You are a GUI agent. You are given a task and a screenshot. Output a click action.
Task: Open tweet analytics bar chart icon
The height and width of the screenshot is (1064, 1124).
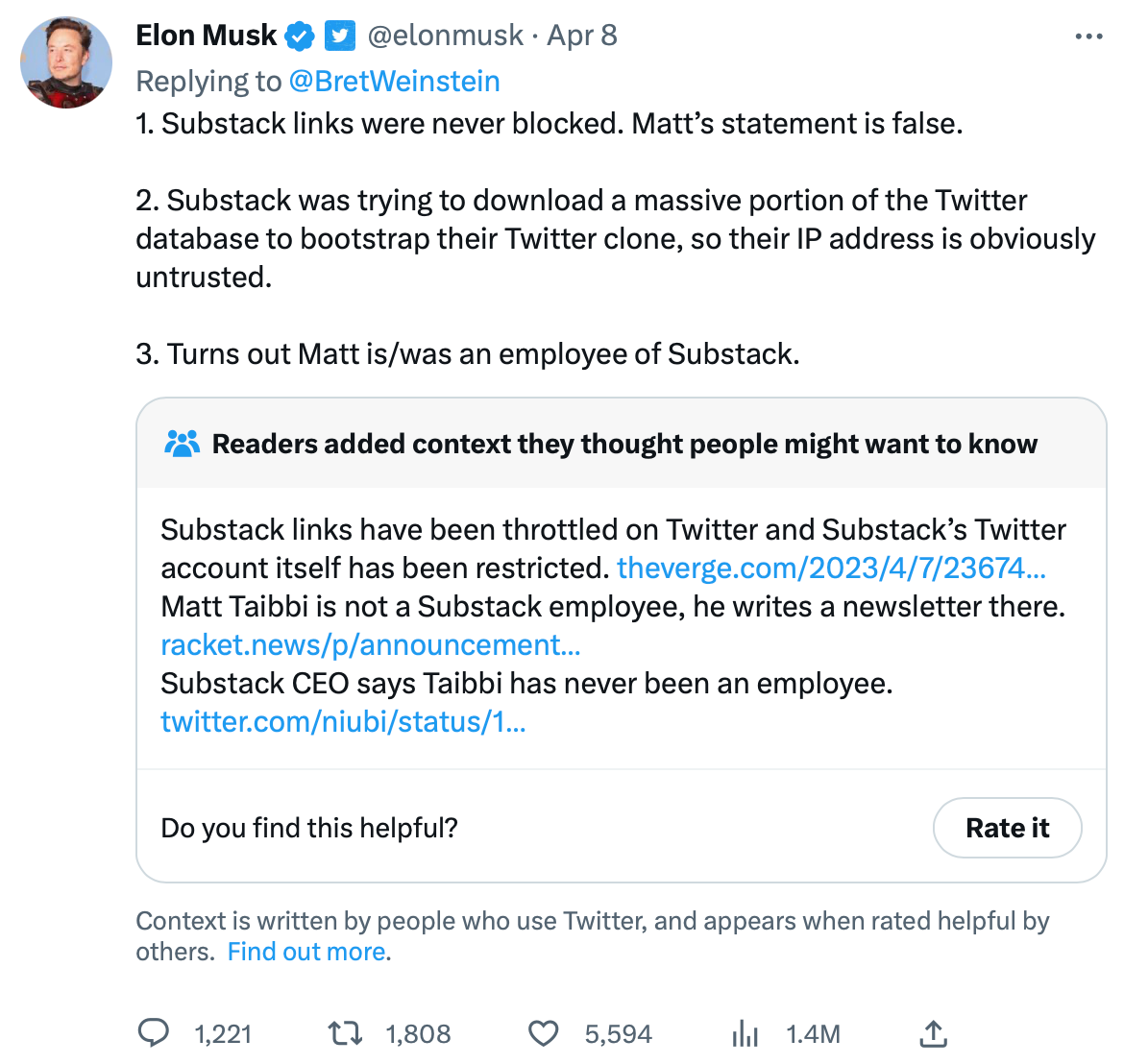pyautogui.click(x=745, y=1033)
